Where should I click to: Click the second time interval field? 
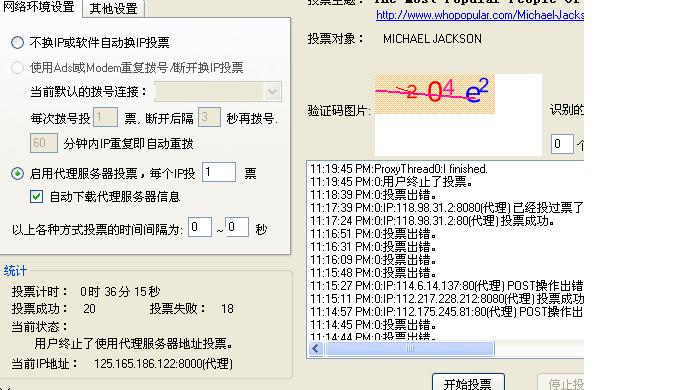point(237,227)
